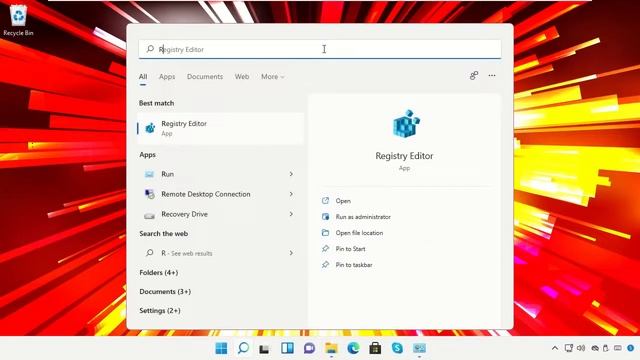Image resolution: width=640 pixels, height=360 pixels.
Task: Switch to the Documents tab
Action: [205, 76]
